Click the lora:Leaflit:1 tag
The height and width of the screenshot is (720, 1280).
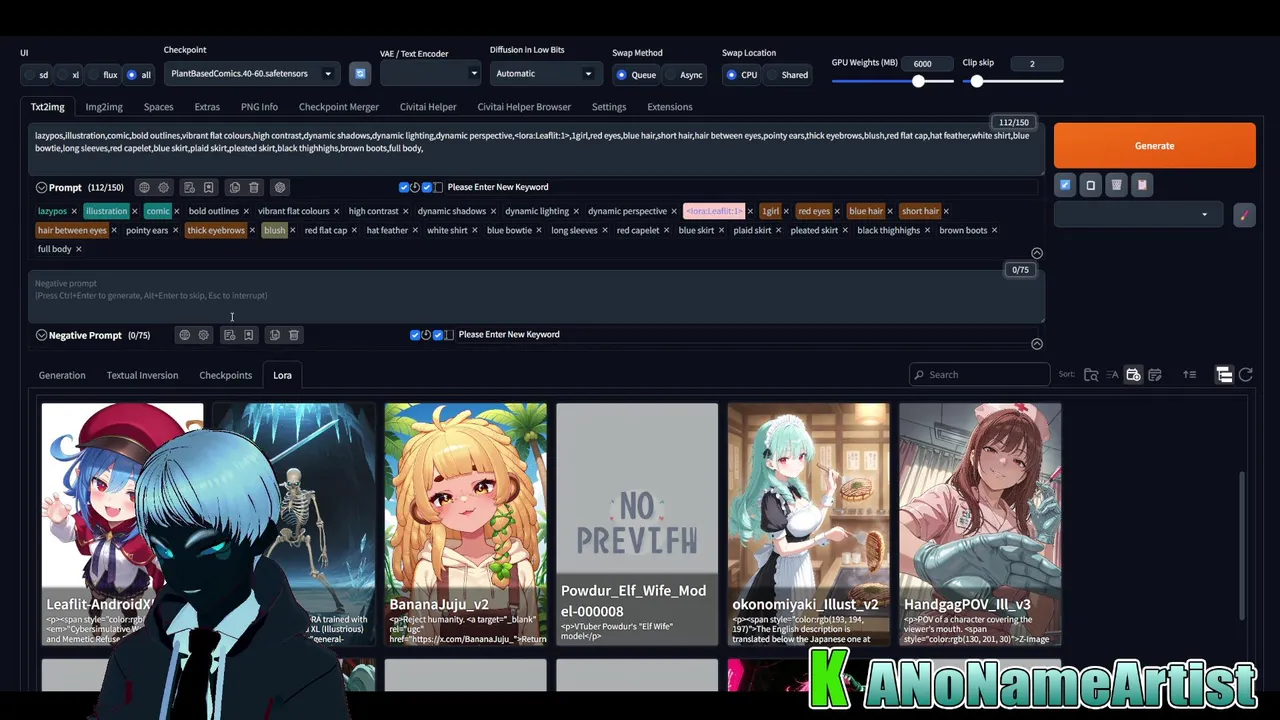(714, 211)
